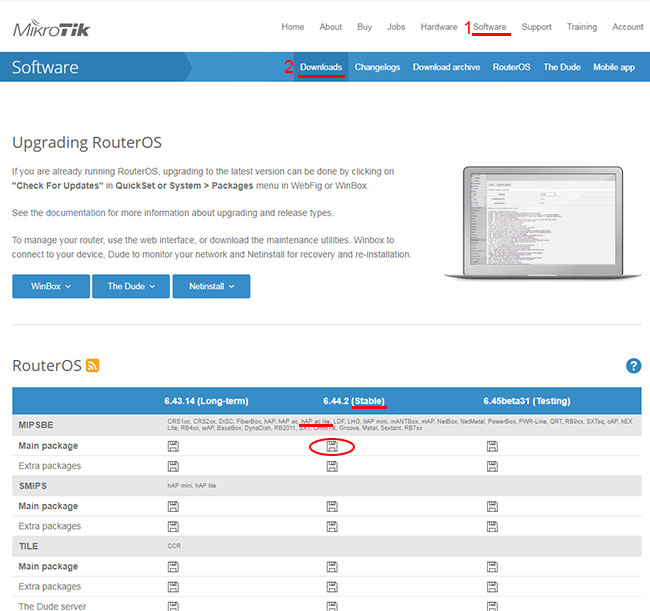Viewport: 650px width, 611px height.
Task: Open the MikroTik logo home link
Action: [51, 28]
